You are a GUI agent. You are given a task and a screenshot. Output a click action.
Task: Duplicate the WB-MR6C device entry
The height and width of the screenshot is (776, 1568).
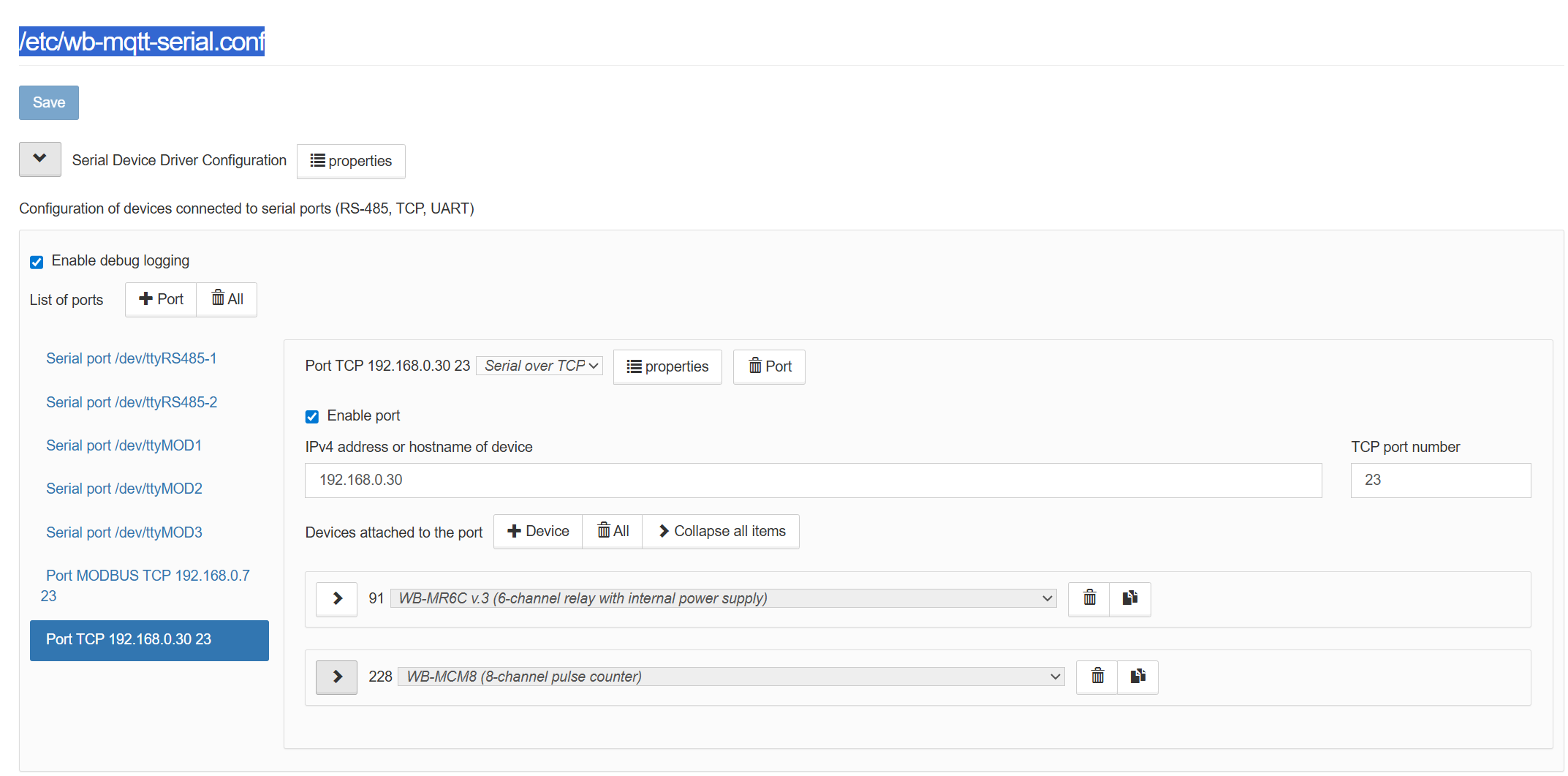tap(1130, 599)
